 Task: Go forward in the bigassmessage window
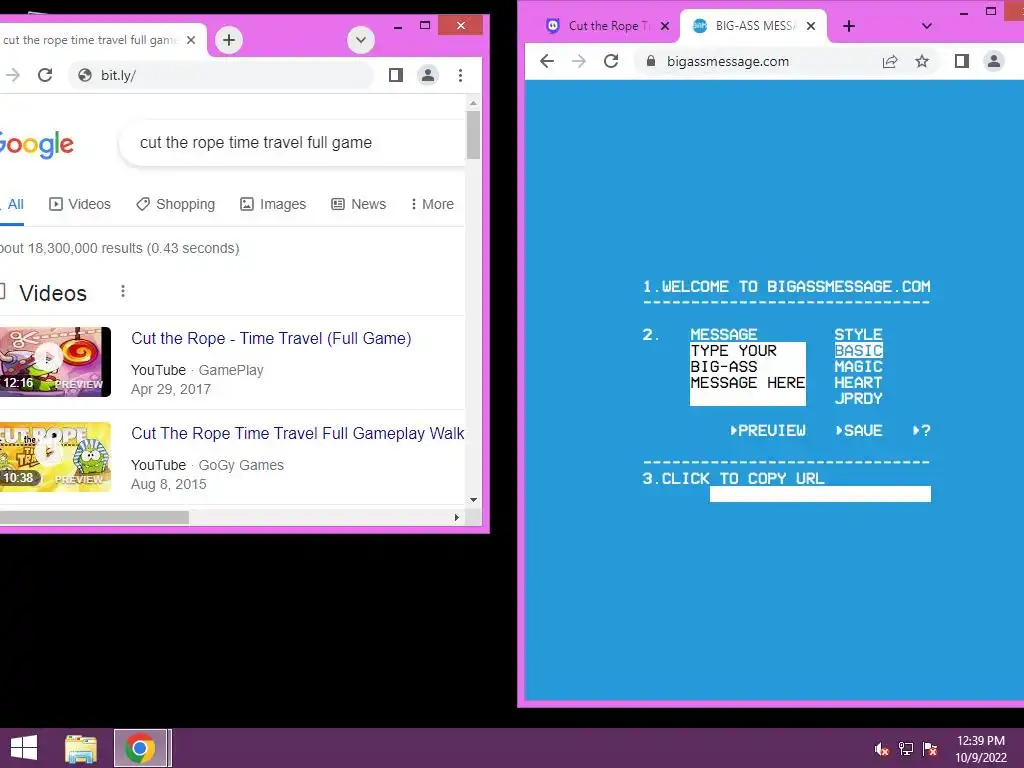[579, 61]
